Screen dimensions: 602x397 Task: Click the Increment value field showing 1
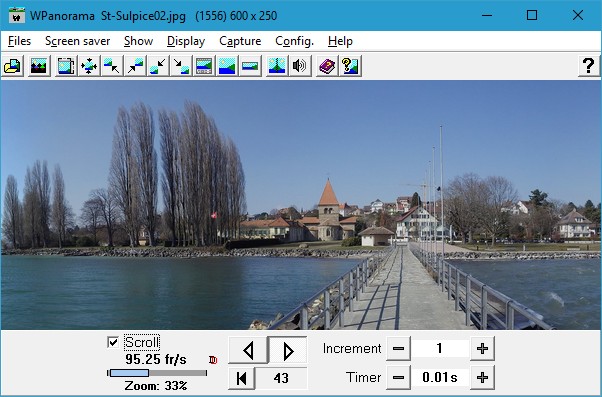tap(440, 349)
